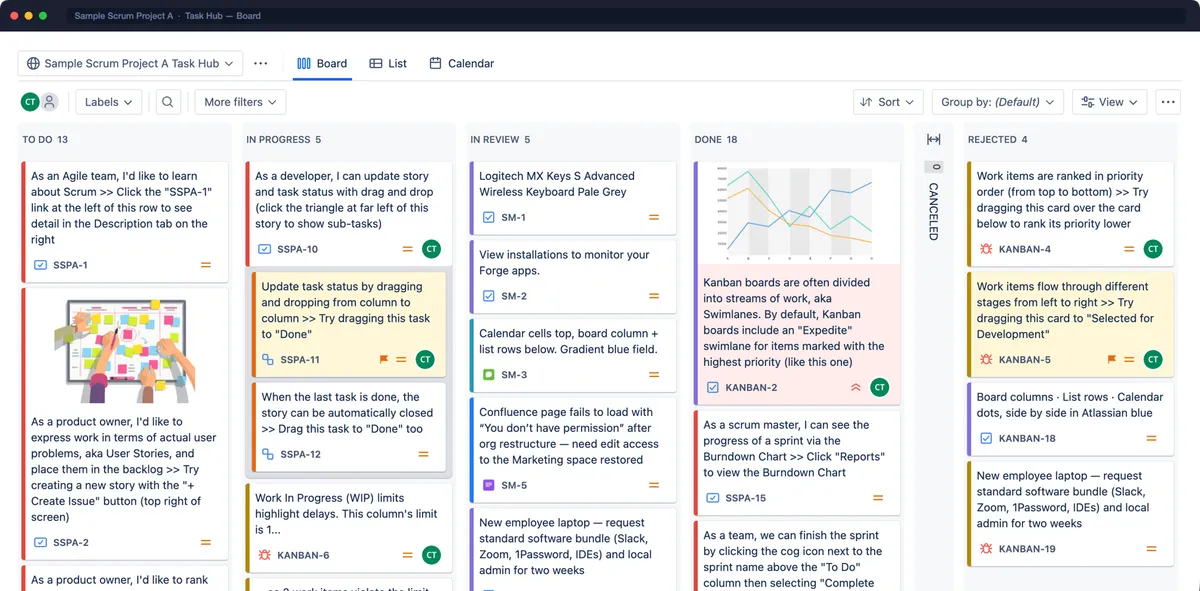Screen dimensions: 1200x591
Task: Click the priority icon on SSPA-15
Action: [x=878, y=497]
